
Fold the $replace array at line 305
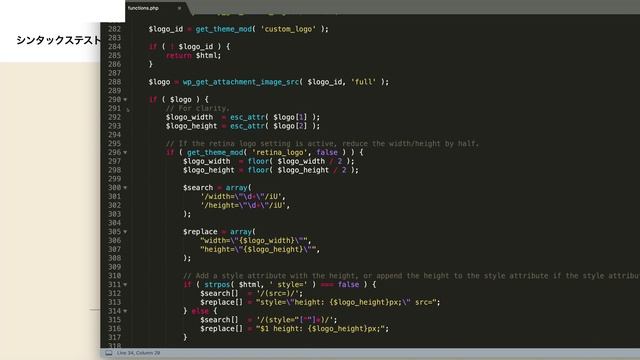coord(125,232)
